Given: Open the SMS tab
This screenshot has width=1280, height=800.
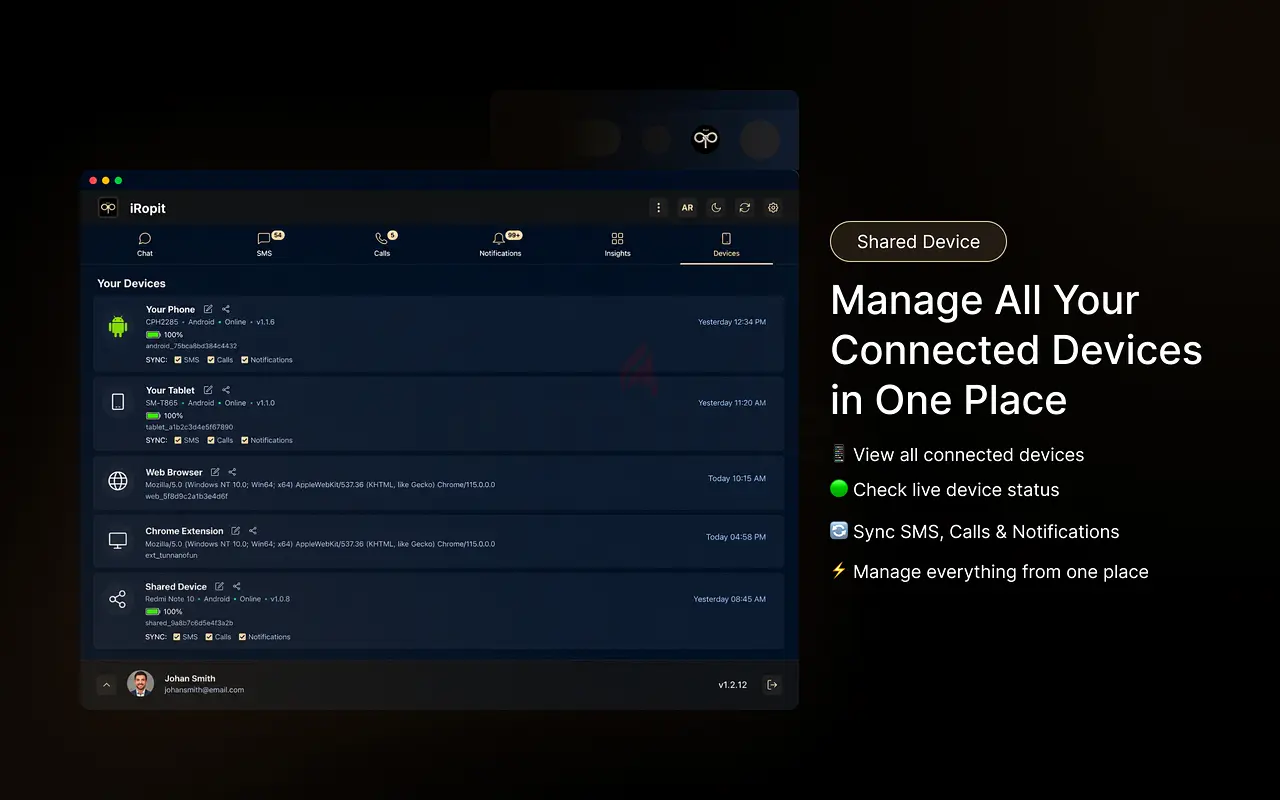Looking at the screenshot, I should (x=264, y=245).
